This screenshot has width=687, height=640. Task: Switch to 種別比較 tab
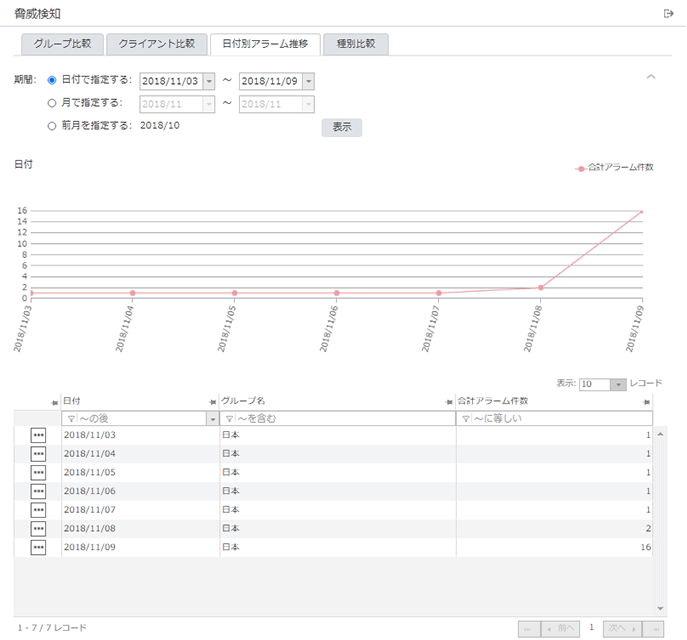(356, 44)
